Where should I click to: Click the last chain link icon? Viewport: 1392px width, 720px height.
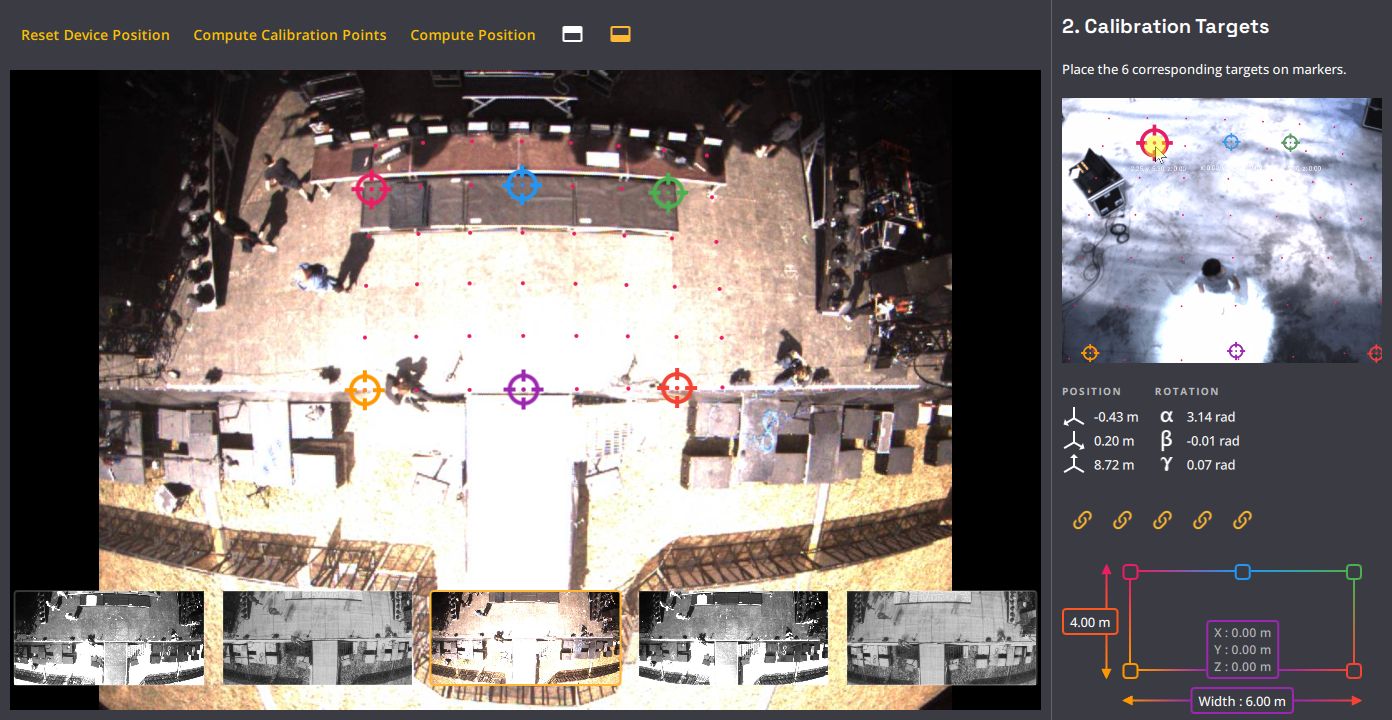tap(1242, 520)
